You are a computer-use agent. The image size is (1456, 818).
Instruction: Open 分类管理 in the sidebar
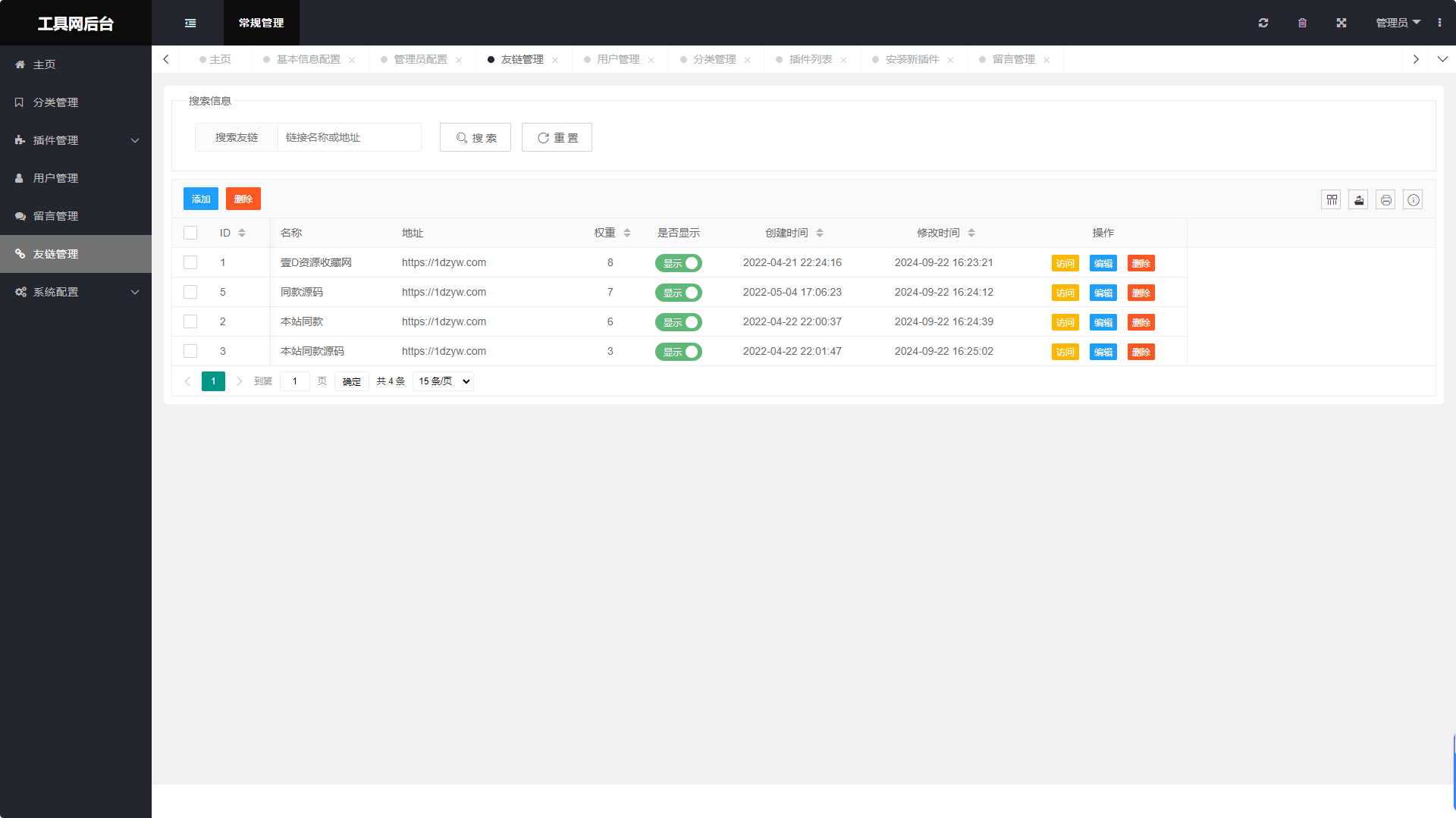pyautogui.click(x=76, y=102)
